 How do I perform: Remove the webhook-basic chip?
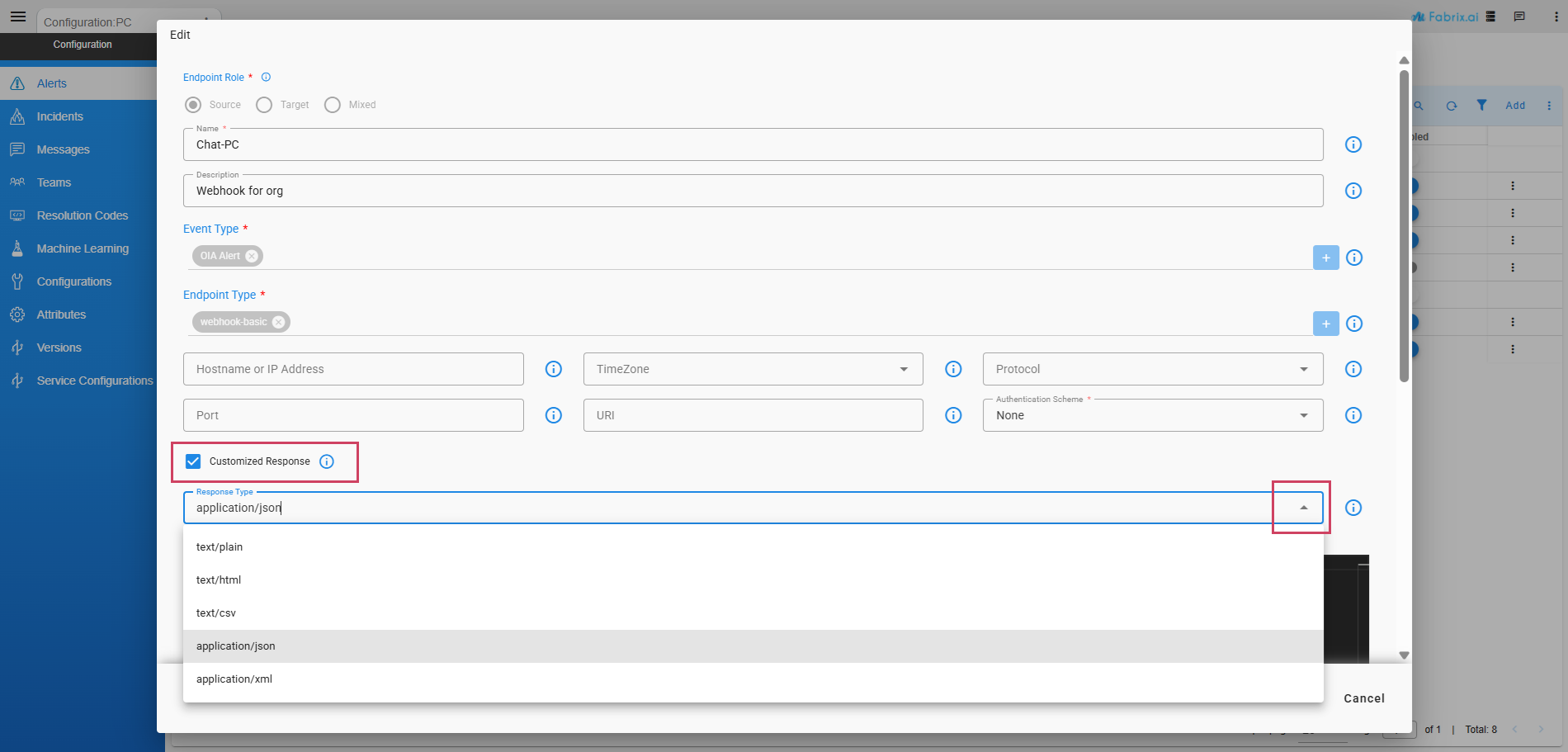tap(279, 322)
